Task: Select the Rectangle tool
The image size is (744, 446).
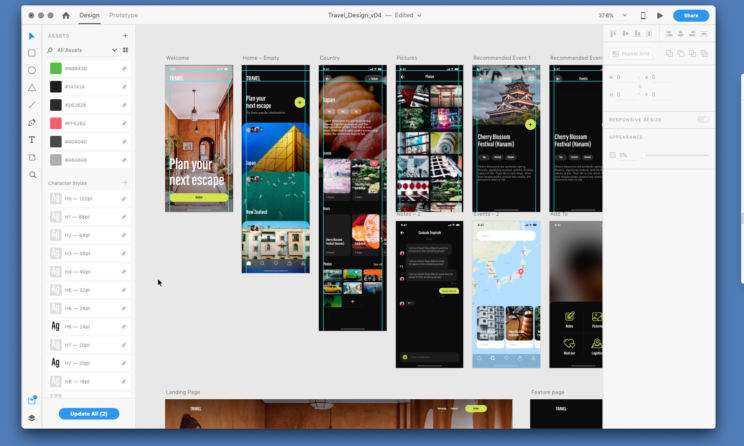Action: [32, 53]
